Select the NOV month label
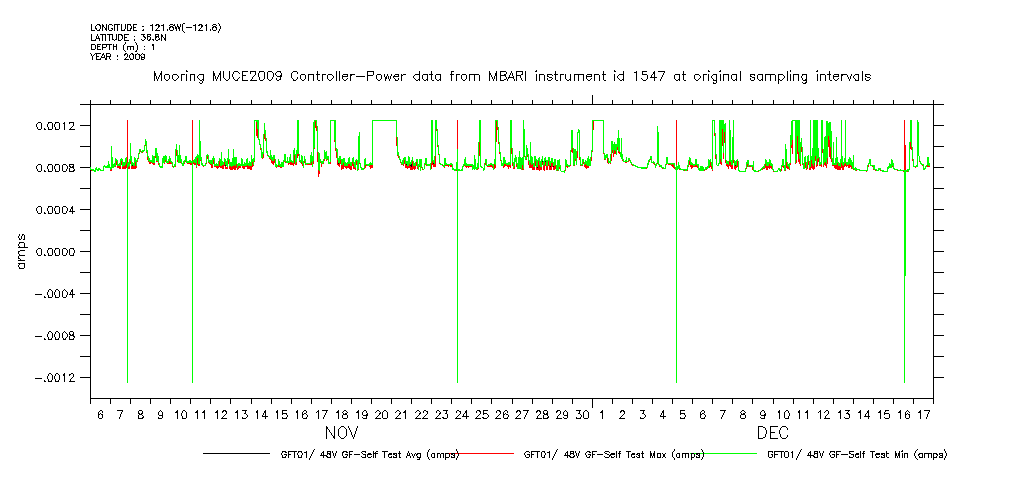Screen dimensions: 1009x504 pos(342,434)
